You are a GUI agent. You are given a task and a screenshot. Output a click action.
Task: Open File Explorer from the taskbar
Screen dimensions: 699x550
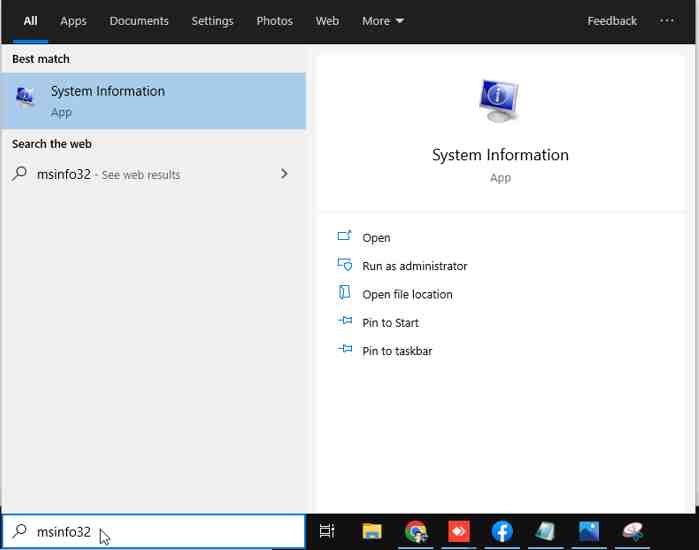click(x=372, y=531)
